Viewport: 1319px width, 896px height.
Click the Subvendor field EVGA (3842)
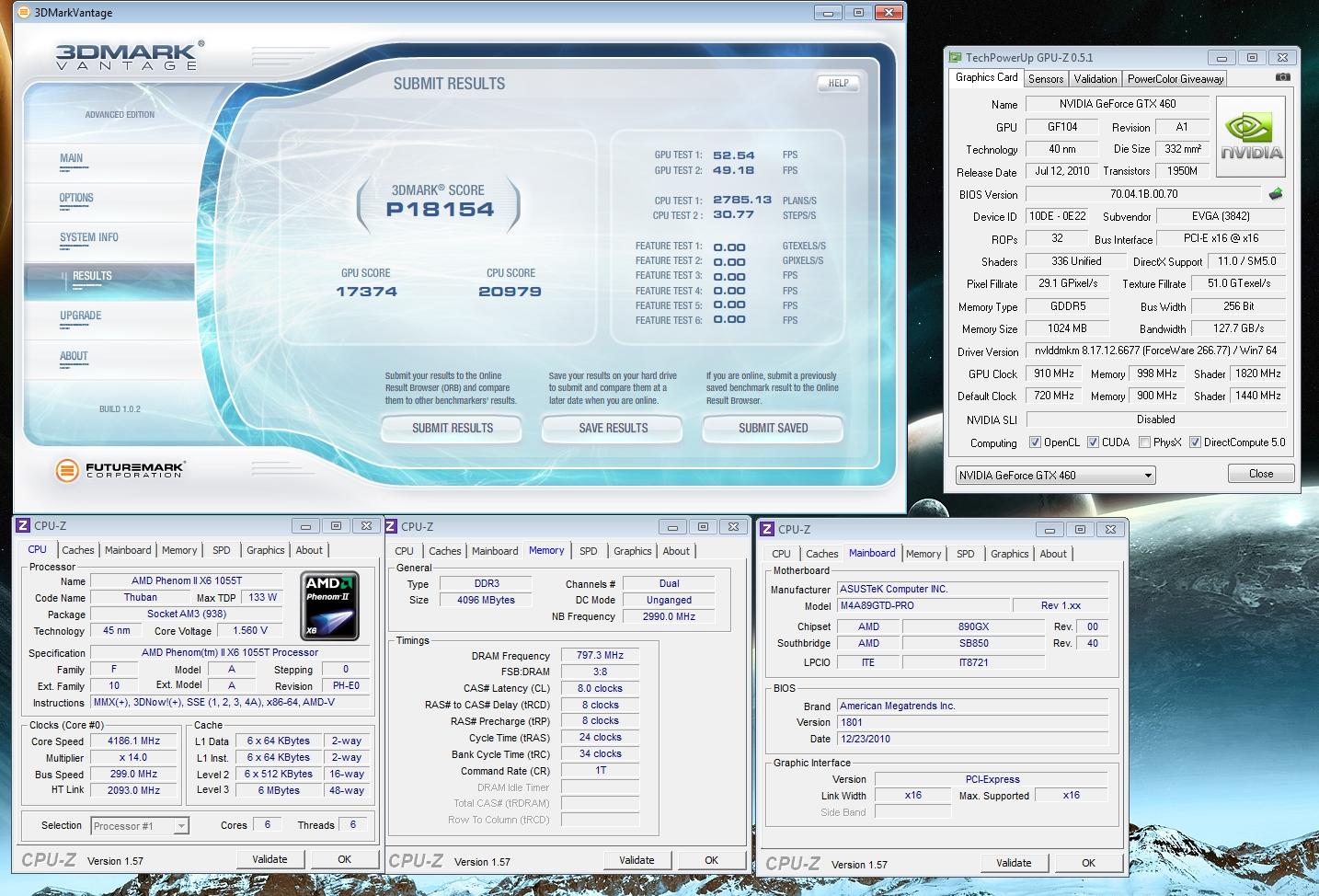pyautogui.click(x=1221, y=216)
